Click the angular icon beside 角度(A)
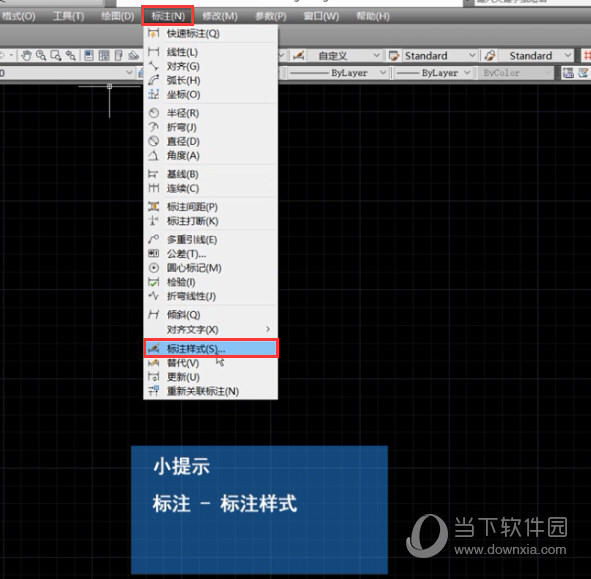This screenshot has height=579, width=591. (x=153, y=155)
